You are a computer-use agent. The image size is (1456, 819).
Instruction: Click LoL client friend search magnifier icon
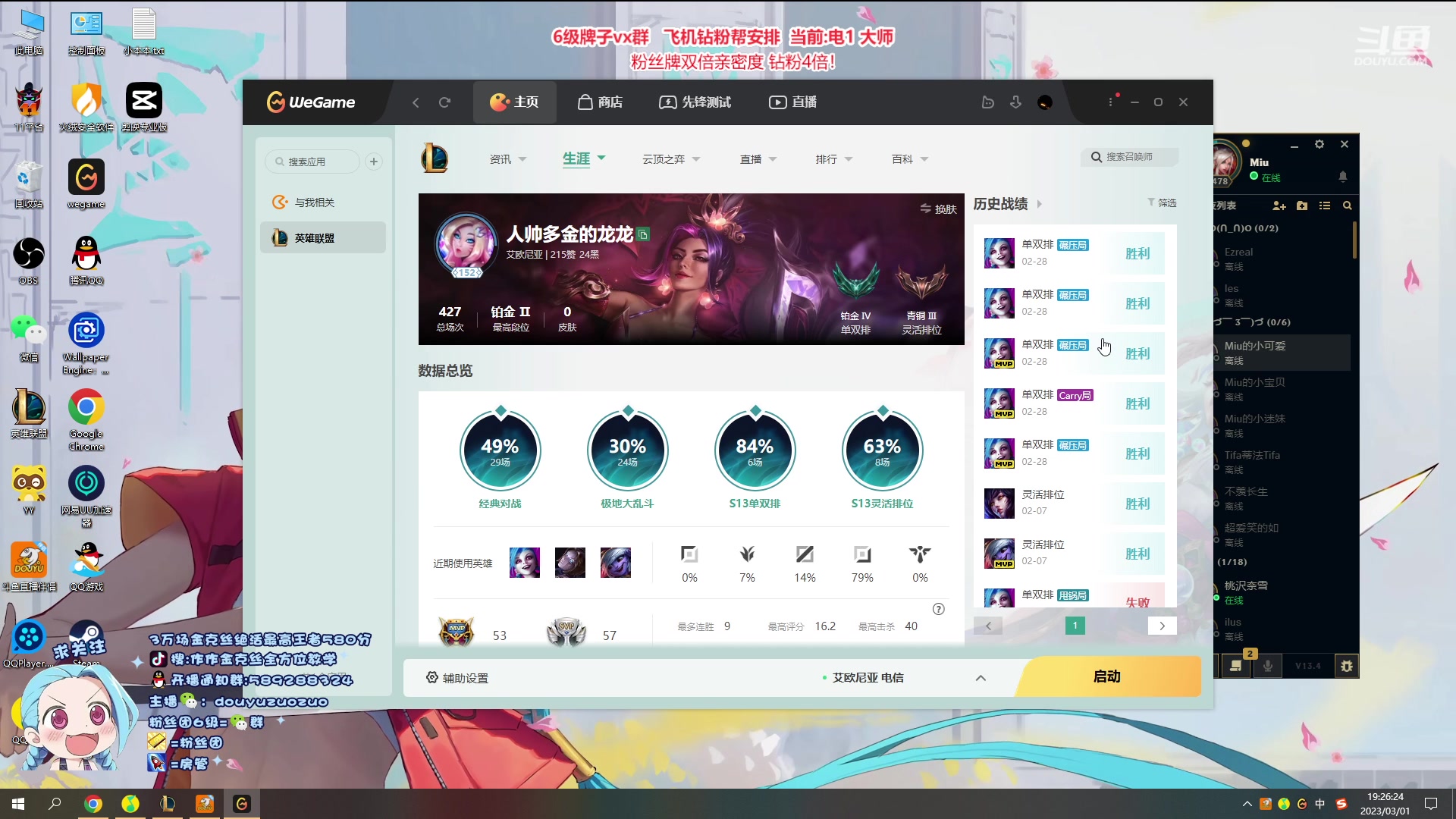click(1348, 206)
